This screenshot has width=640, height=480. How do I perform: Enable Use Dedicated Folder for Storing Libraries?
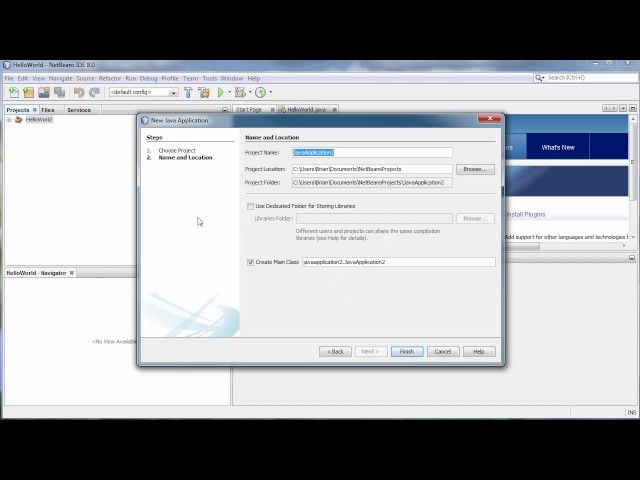tap(250, 206)
